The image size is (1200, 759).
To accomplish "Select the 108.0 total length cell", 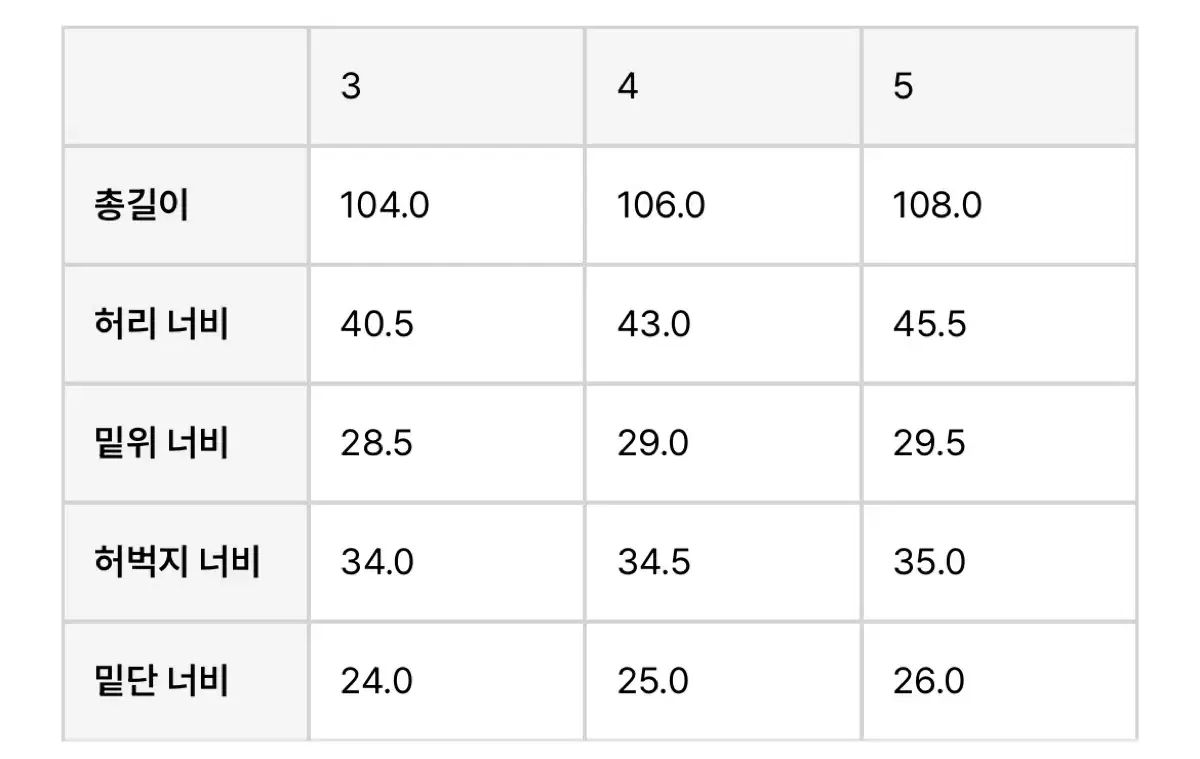I will pyautogui.click(x=1000, y=205).
